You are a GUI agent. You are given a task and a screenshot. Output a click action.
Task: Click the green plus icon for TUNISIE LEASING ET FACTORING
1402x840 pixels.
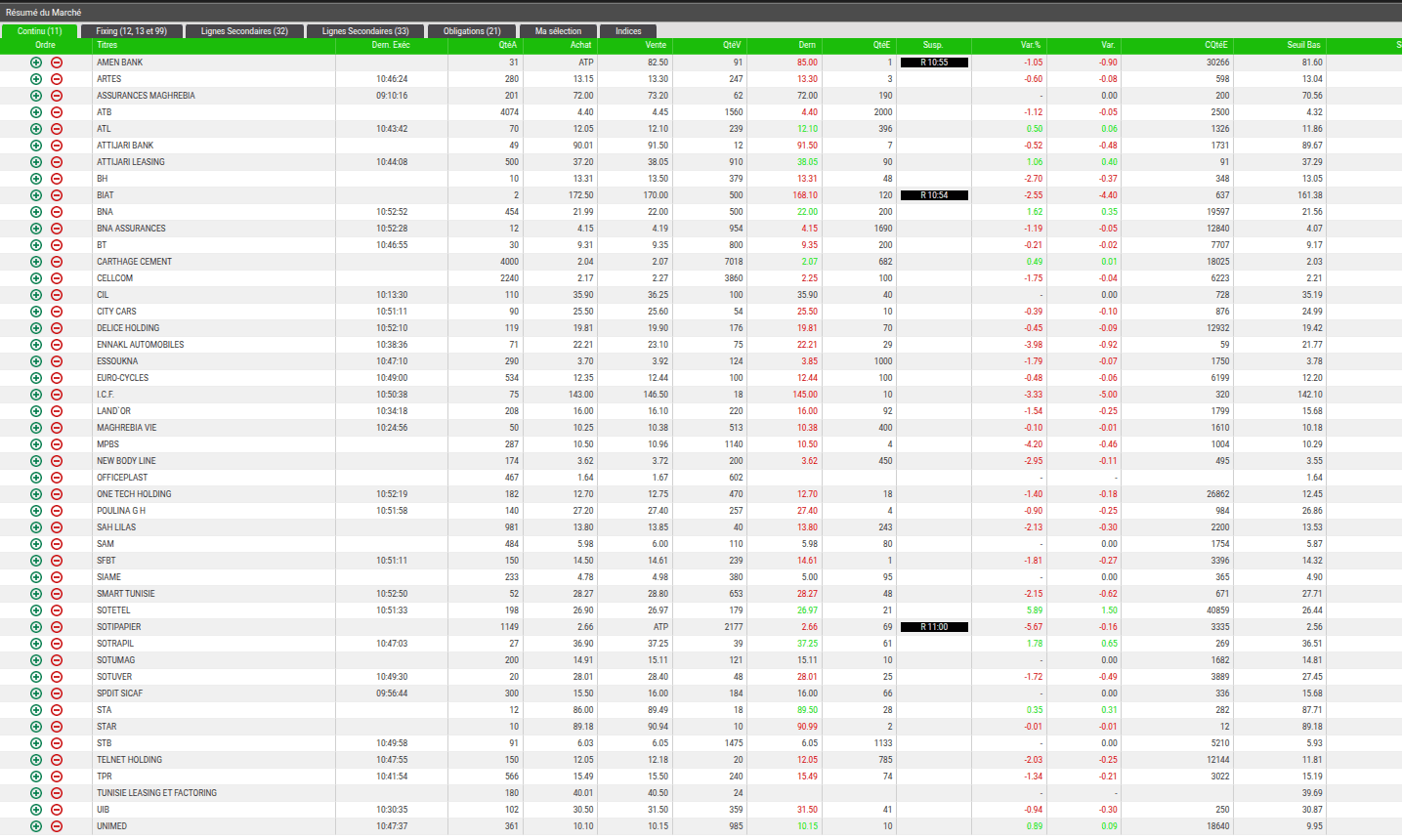point(36,793)
